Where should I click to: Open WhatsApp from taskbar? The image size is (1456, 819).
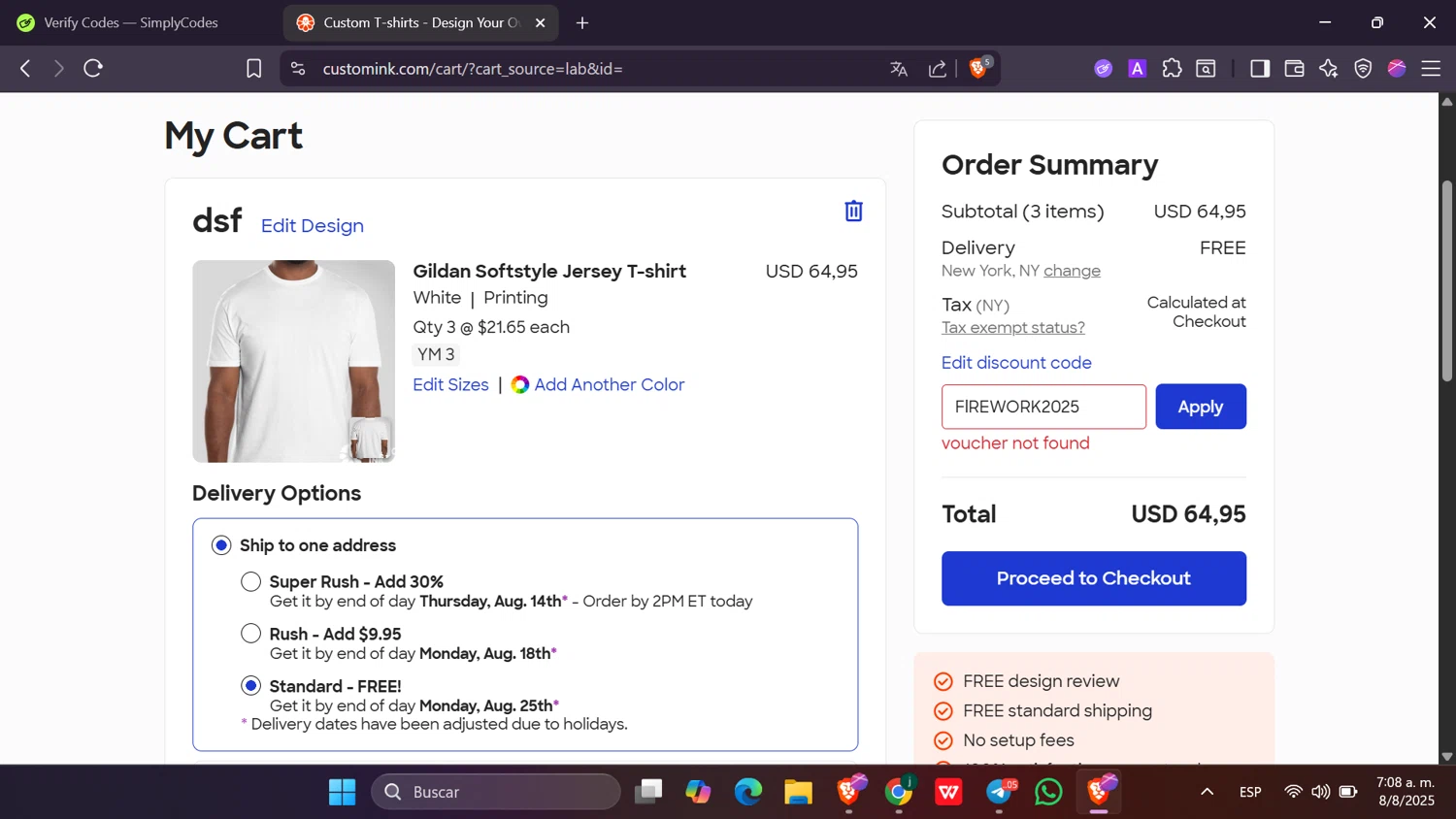1048,792
